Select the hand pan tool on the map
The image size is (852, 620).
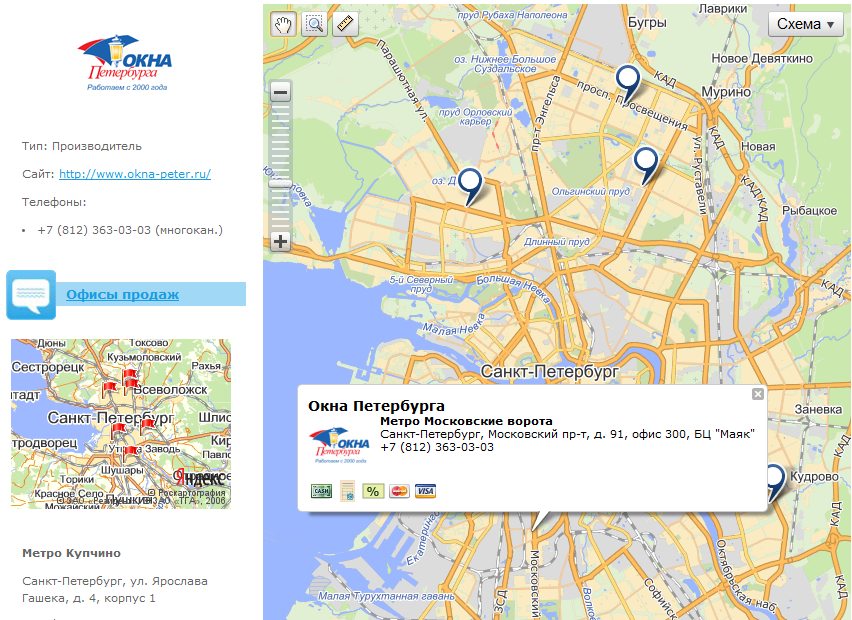(283, 24)
